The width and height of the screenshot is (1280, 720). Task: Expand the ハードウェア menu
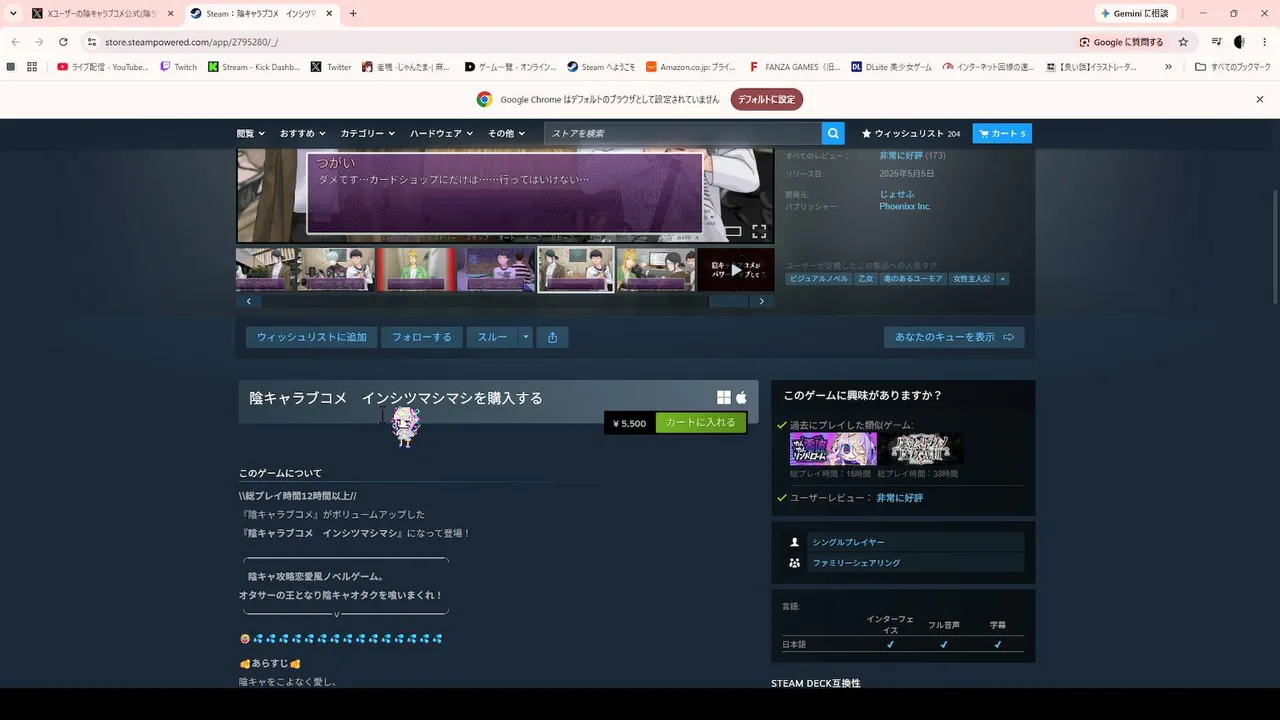pyautogui.click(x=441, y=133)
